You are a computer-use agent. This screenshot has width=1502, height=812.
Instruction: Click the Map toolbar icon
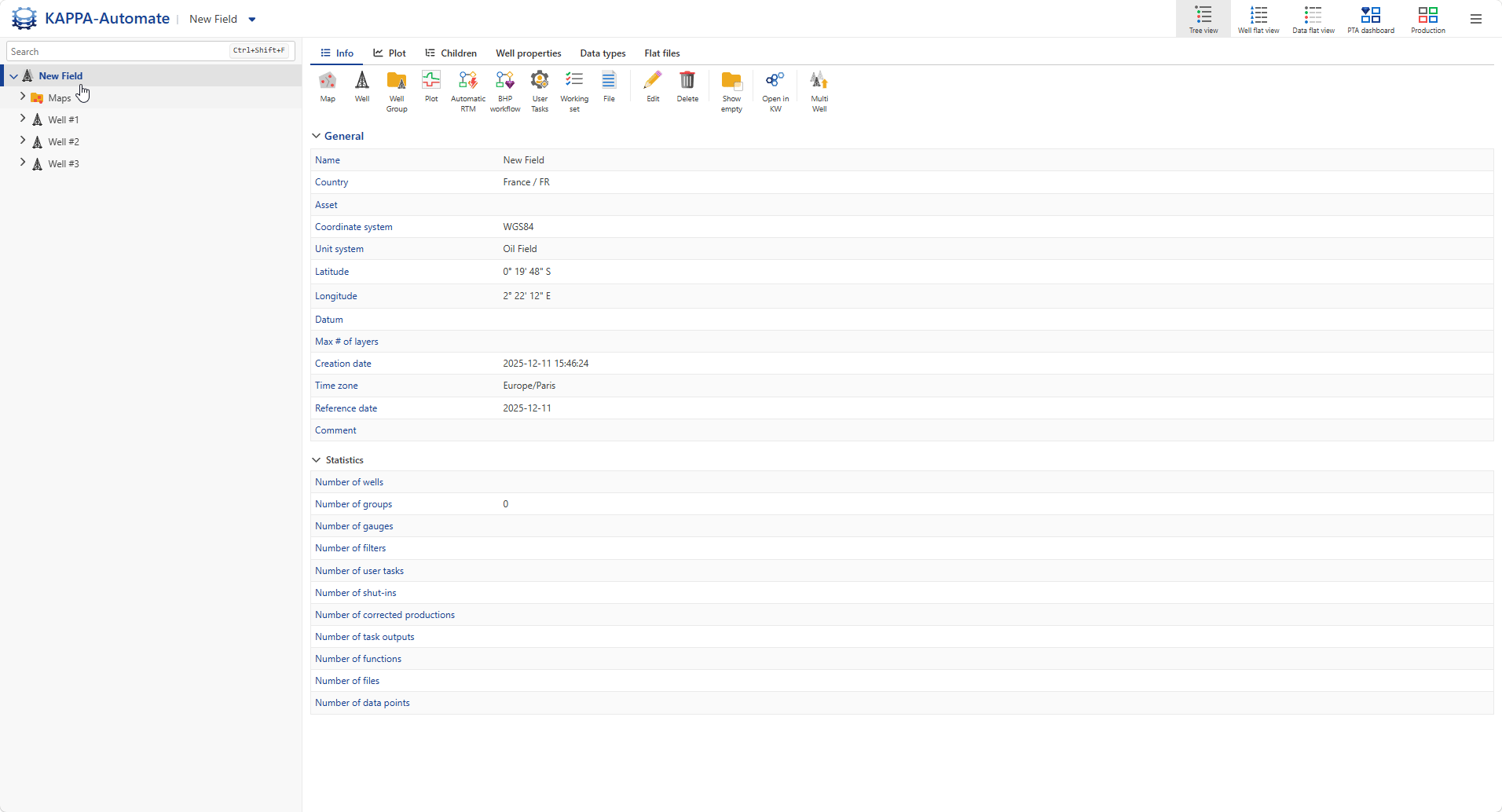click(328, 87)
